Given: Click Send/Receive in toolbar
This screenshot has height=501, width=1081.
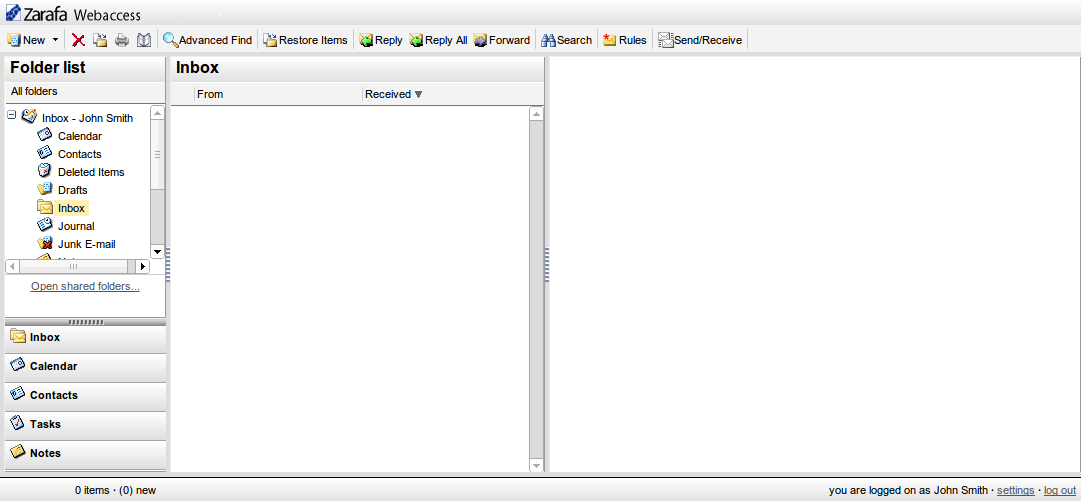Looking at the screenshot, I should coord(700,40).
